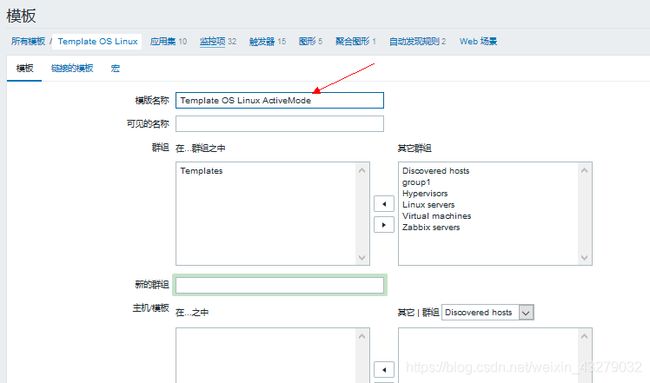Open the 监控项 32 link

218,41
